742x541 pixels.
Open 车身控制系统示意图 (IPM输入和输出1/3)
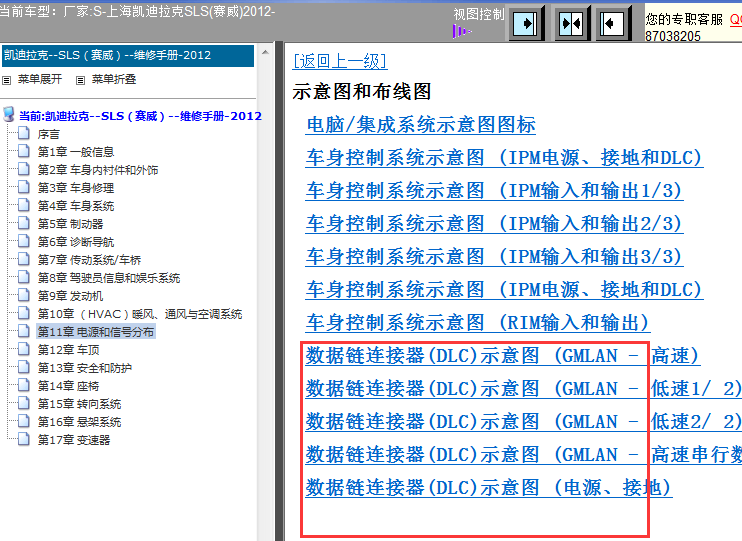tap(495, 191)
